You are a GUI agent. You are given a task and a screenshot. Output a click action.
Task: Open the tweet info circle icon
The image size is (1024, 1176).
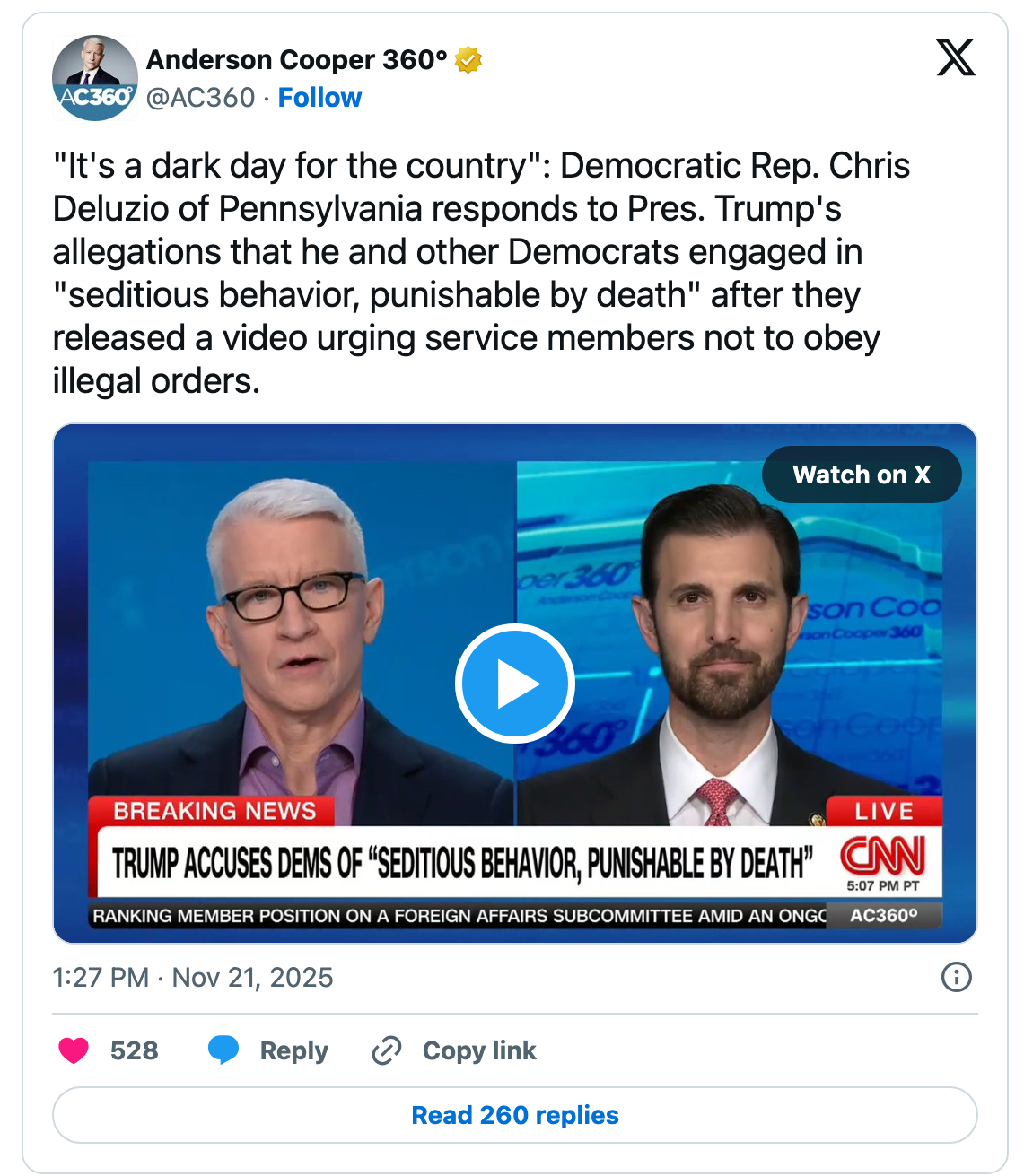coord(956,977)
